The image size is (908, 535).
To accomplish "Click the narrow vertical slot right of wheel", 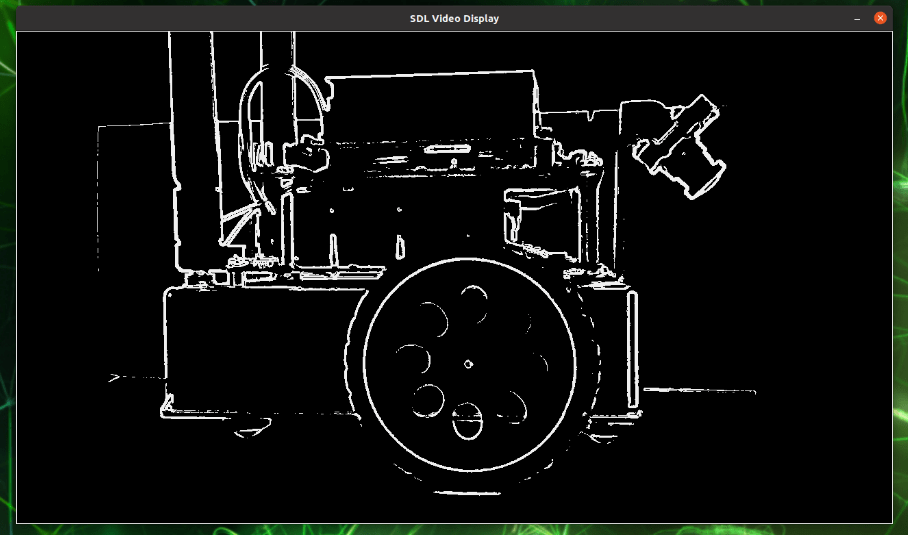I will (x=632, y=350).
